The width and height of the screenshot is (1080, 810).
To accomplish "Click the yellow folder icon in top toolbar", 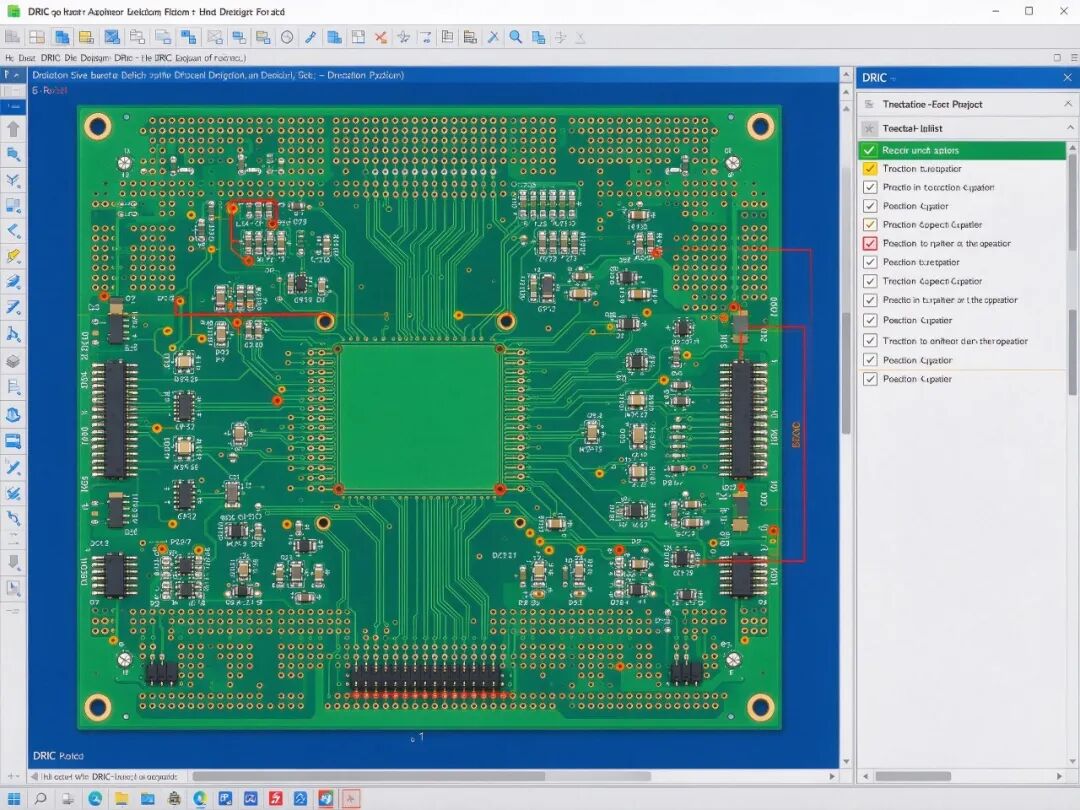I will coord(86,37).
